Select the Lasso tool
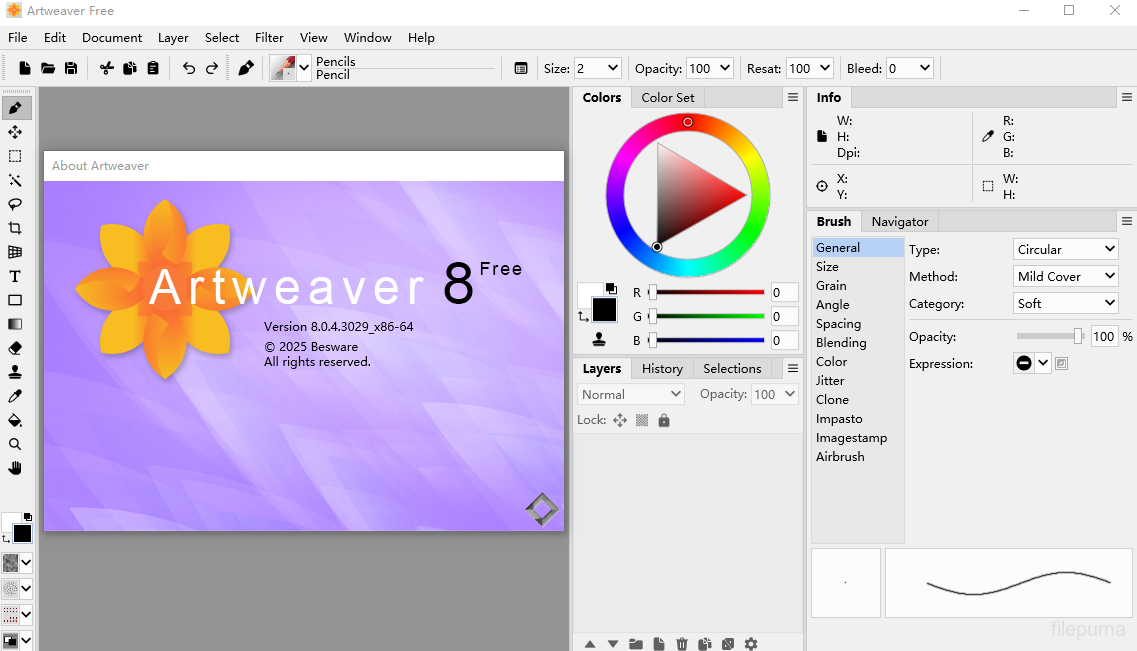The height and width of the screenshot is (651, 1137). 15,204
